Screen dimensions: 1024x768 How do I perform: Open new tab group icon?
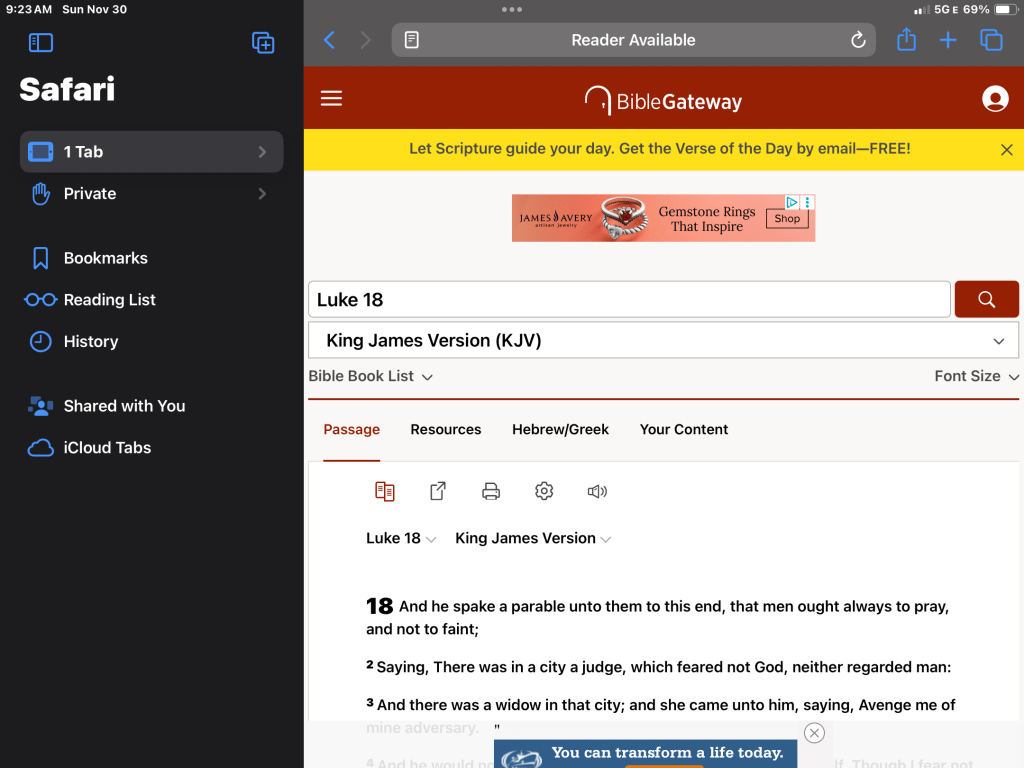262,42
